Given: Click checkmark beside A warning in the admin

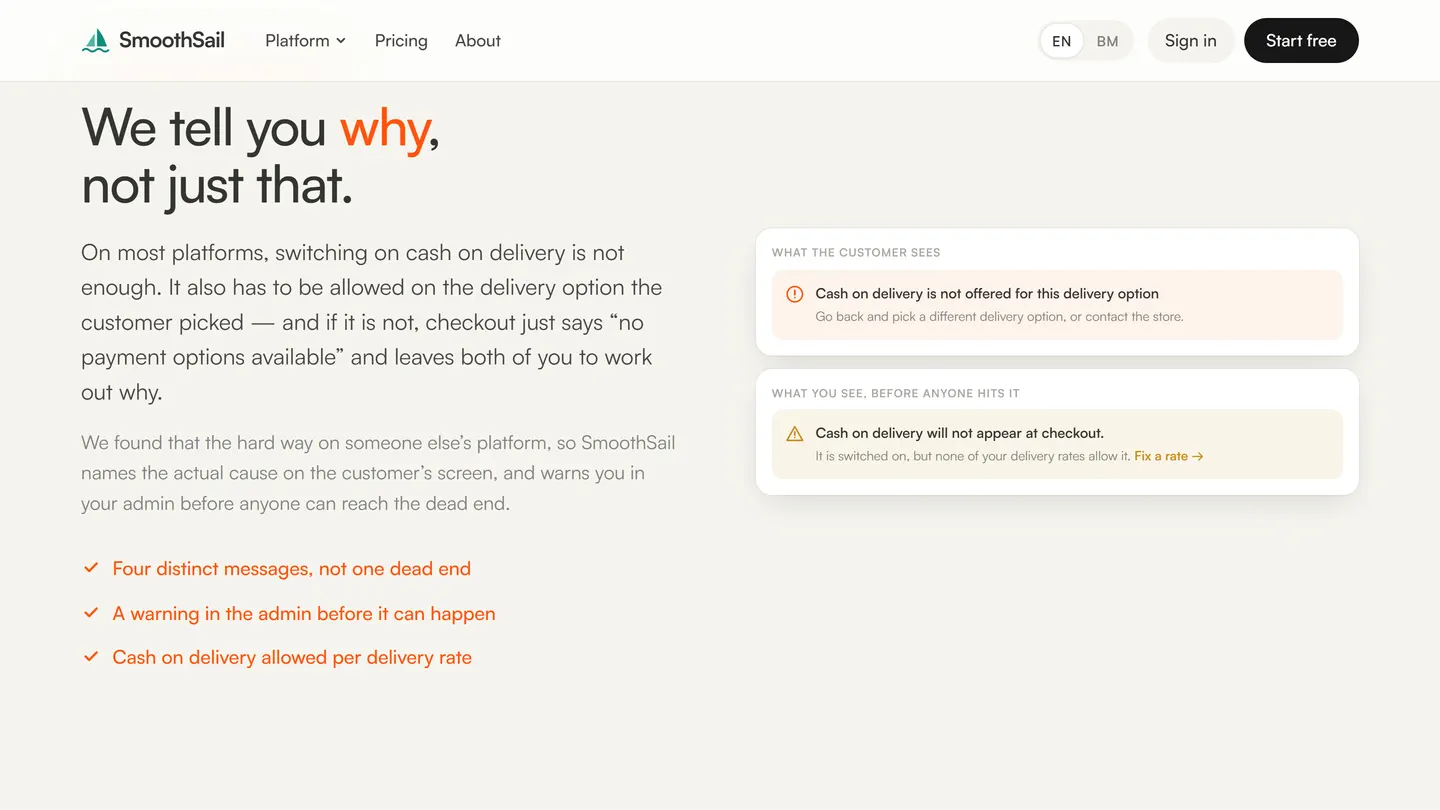Looking at the screenshot, I should pyautogui.click(x=91, y=613).
